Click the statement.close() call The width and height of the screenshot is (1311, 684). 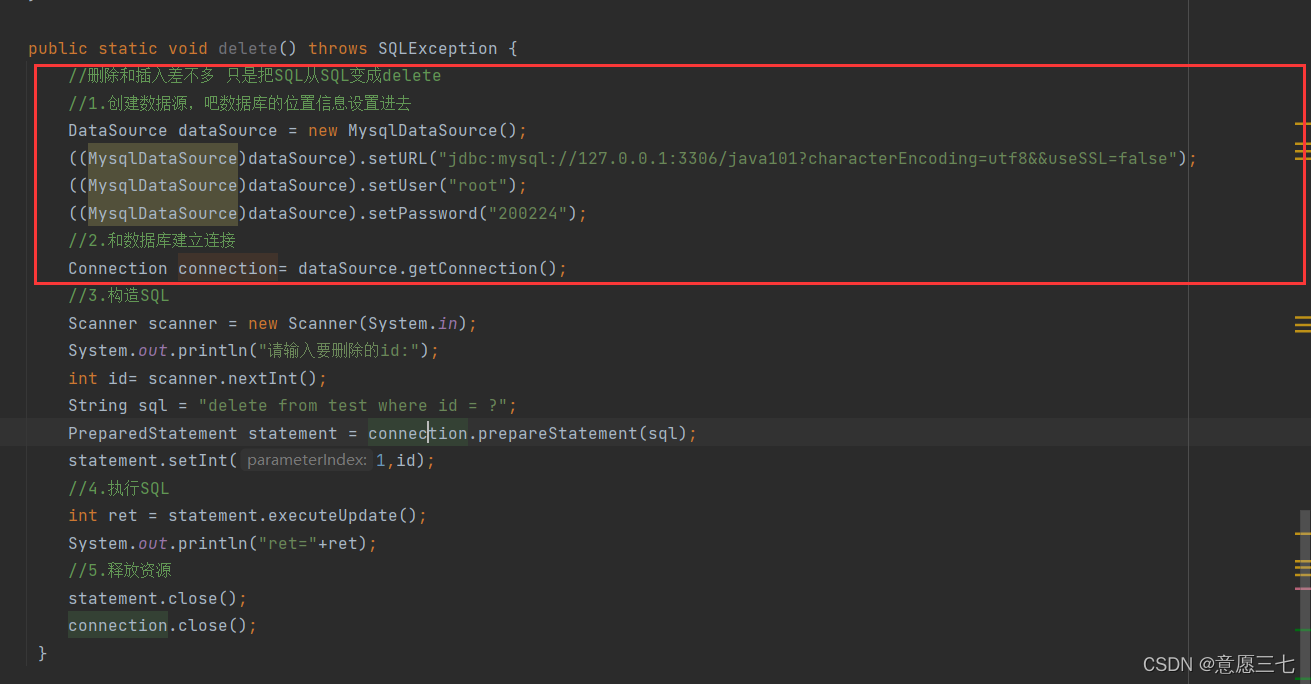pyautogui.click(x=152, y=598)
